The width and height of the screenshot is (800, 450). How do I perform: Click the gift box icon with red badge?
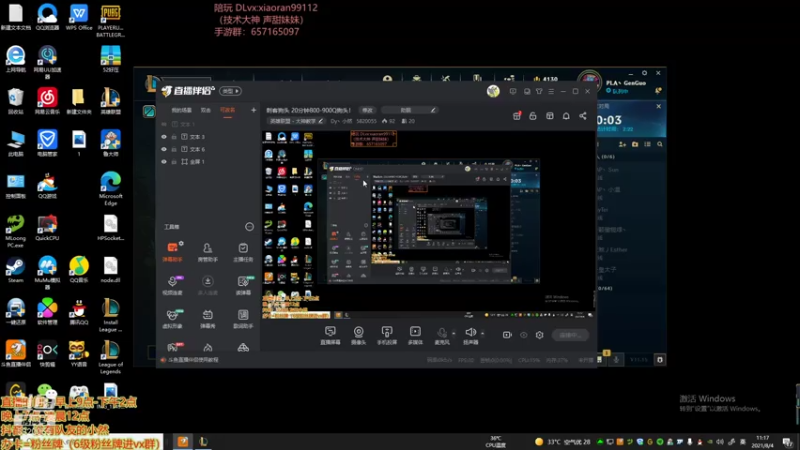tap(517, 116)
